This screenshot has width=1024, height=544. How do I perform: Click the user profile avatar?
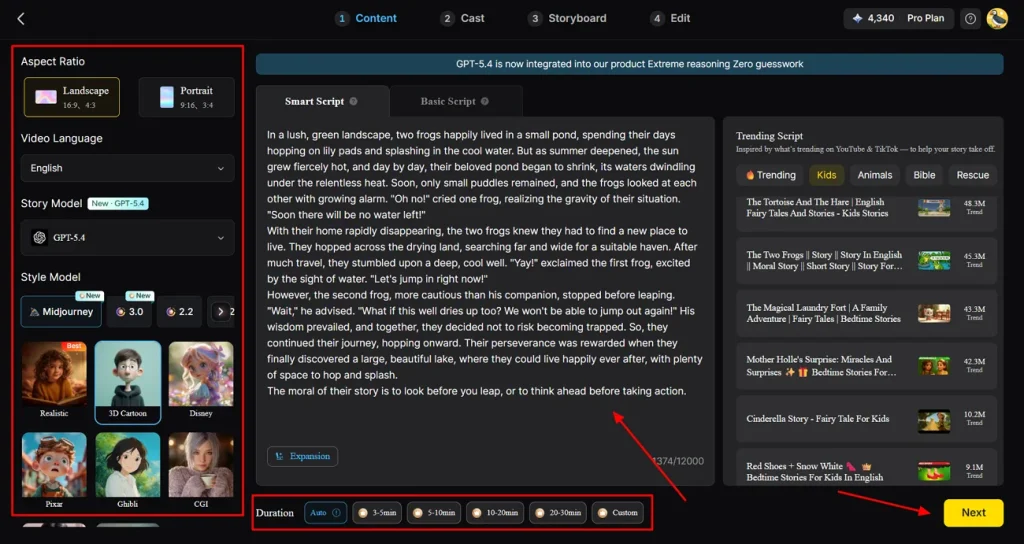[997, 18]
